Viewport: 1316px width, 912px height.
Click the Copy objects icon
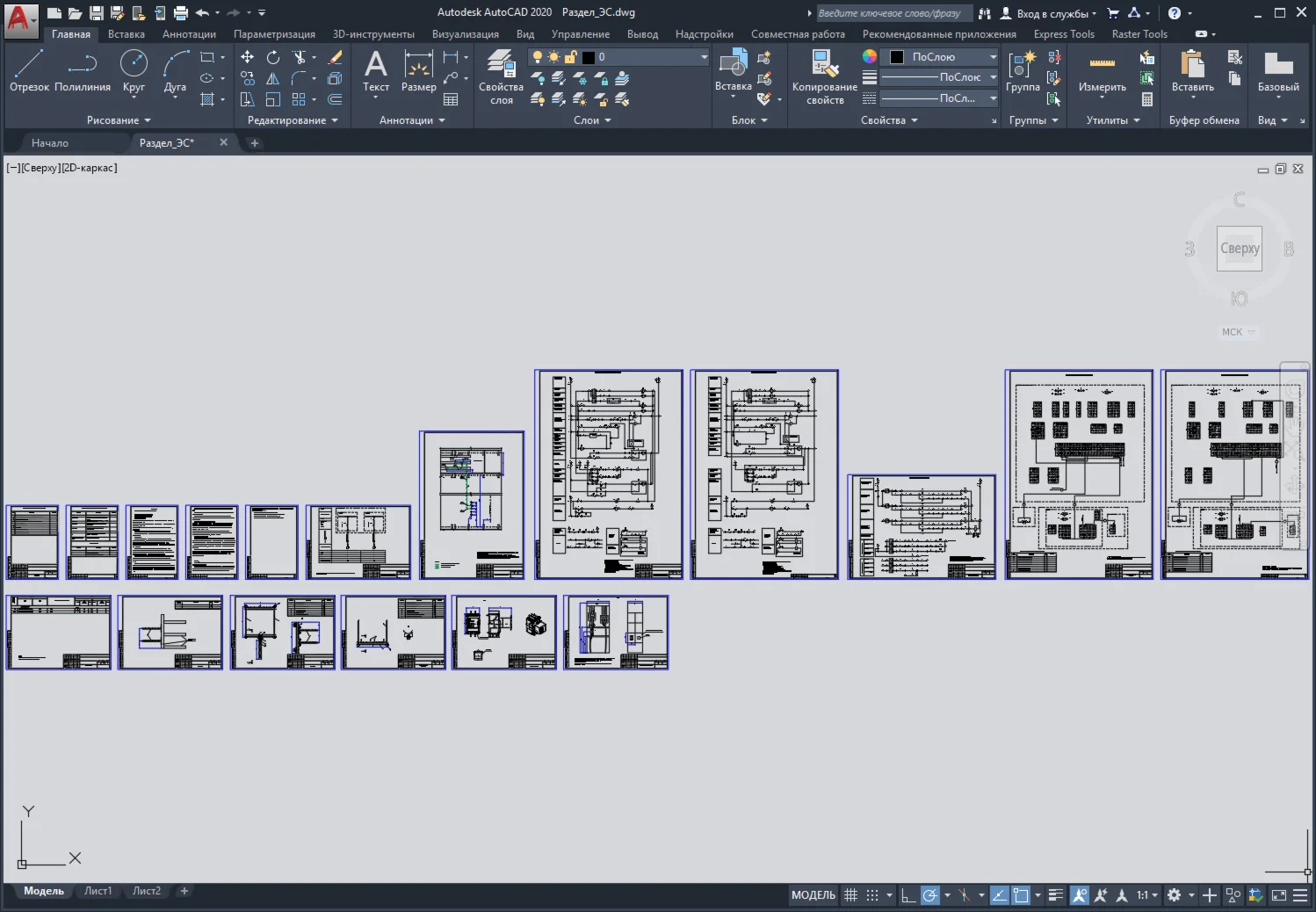click(248, 78)
